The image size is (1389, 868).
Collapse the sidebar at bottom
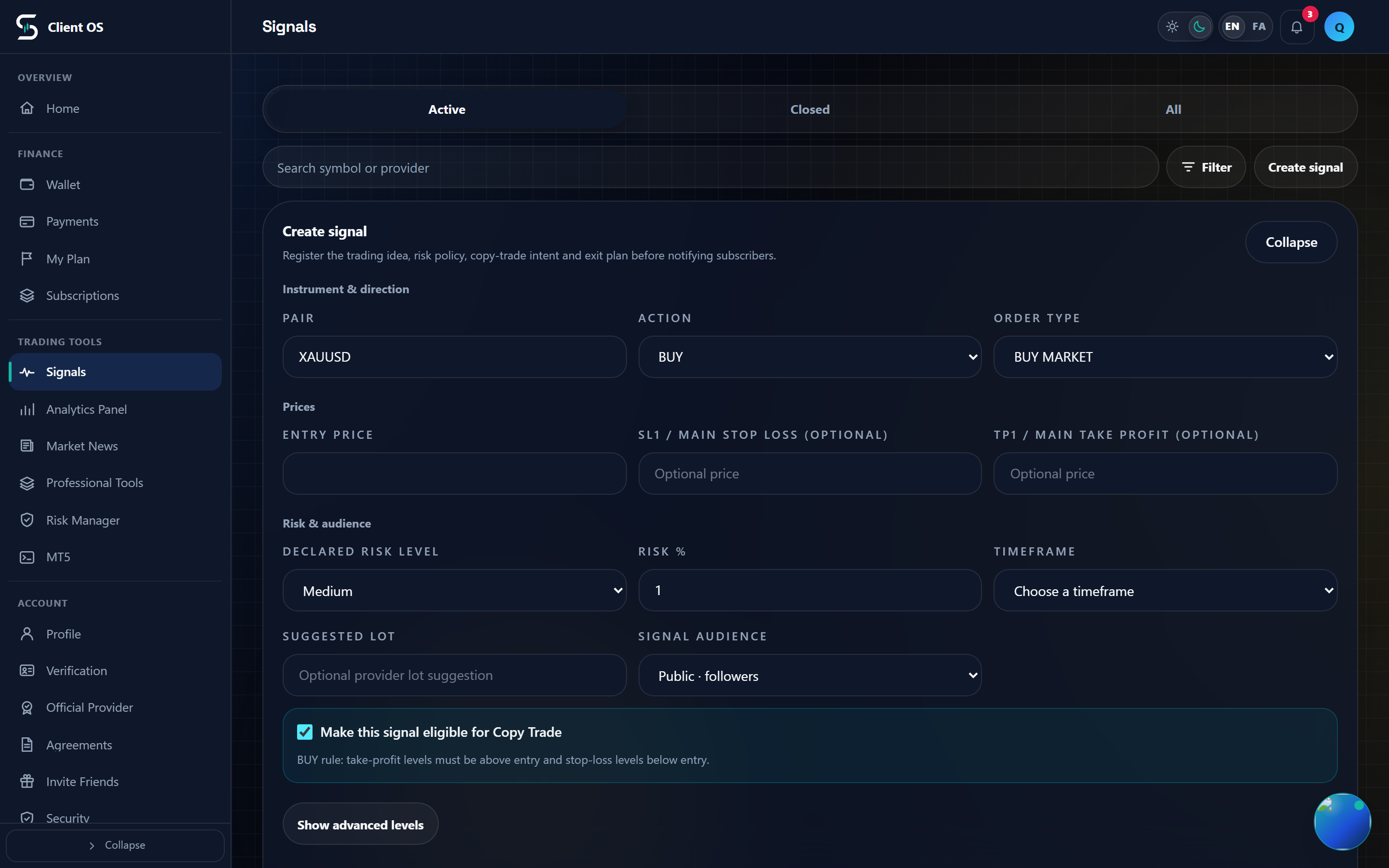[x=115, y=845]
